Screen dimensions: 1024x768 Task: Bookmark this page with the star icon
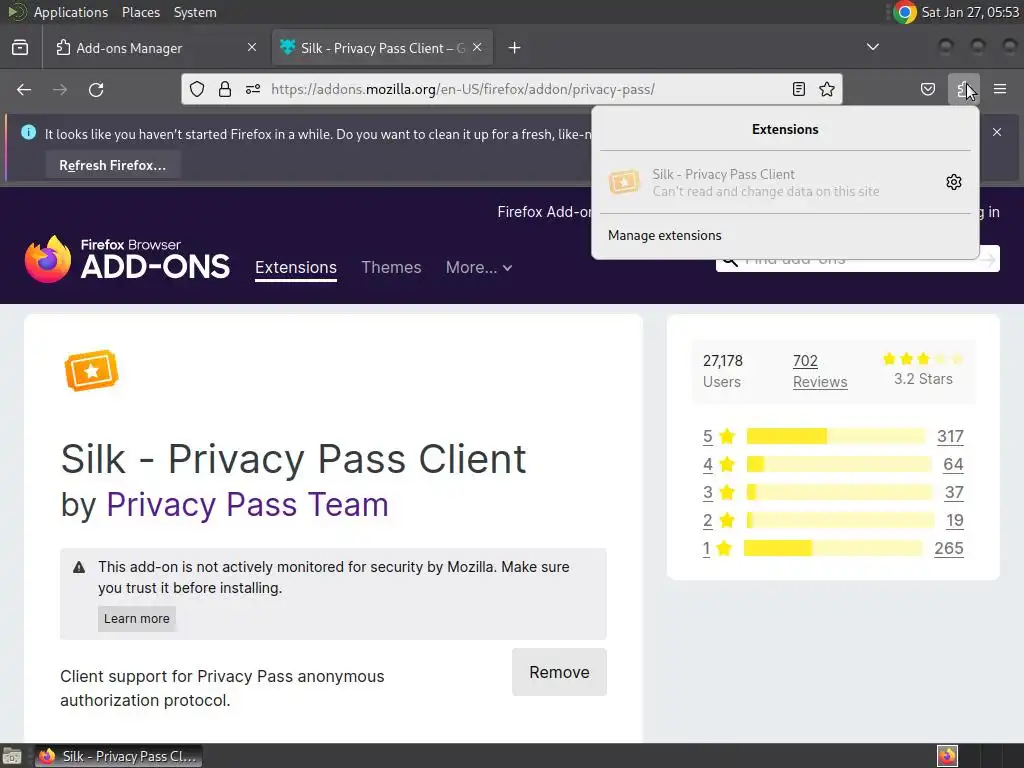click(827, 89)
